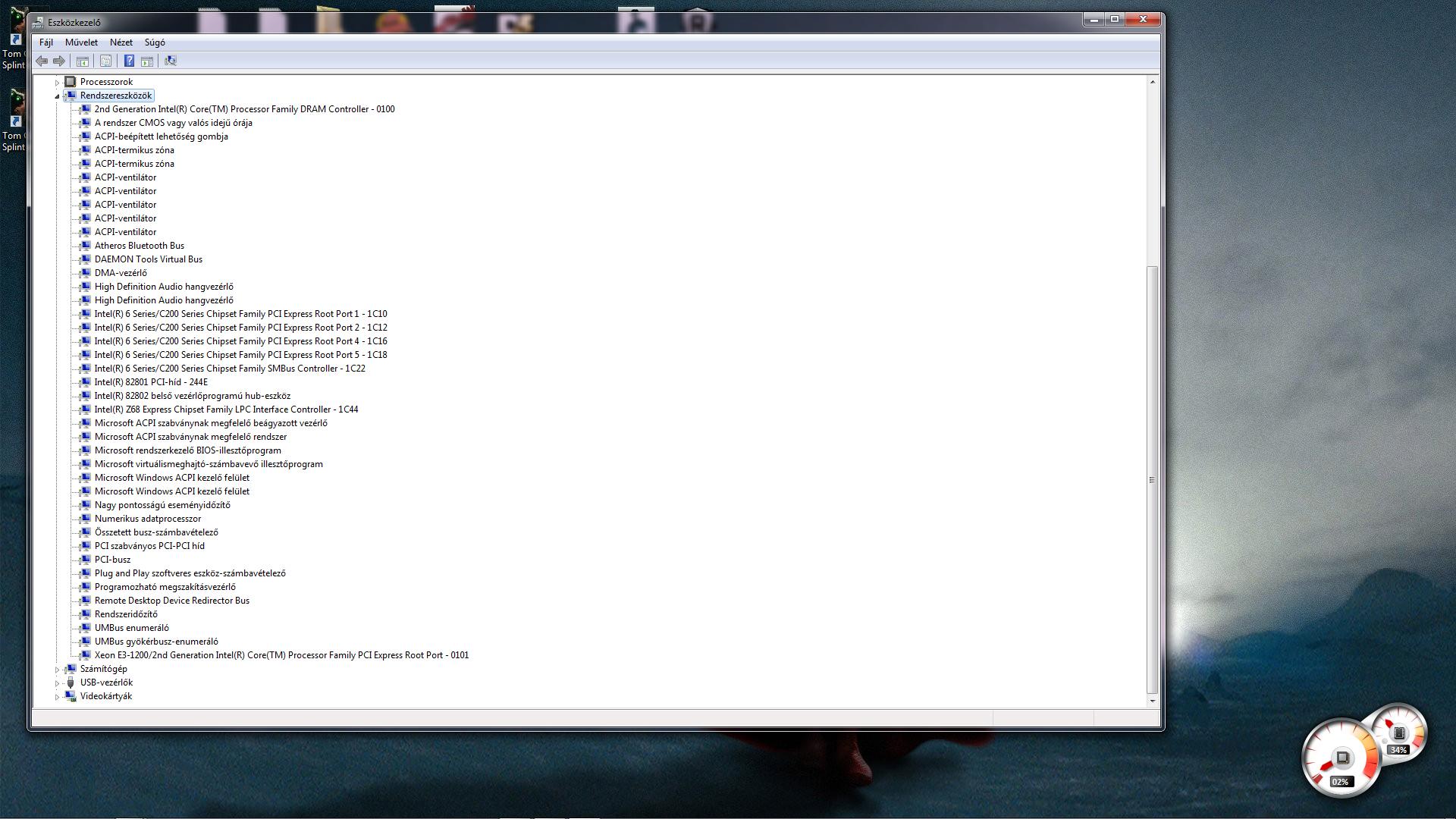Select PCI Express Root Port 2 - 1C12

tap(241, 328)
